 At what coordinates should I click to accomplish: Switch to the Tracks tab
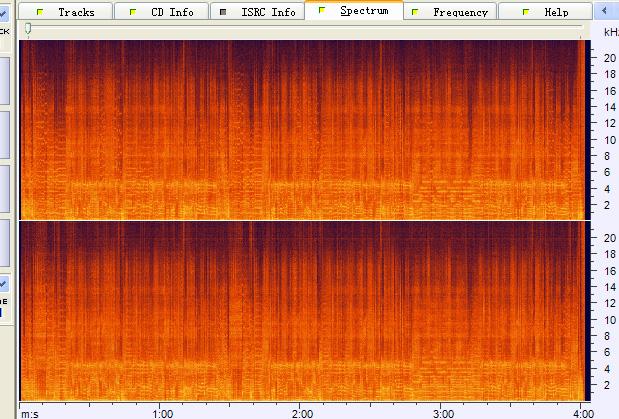(66, 12)
